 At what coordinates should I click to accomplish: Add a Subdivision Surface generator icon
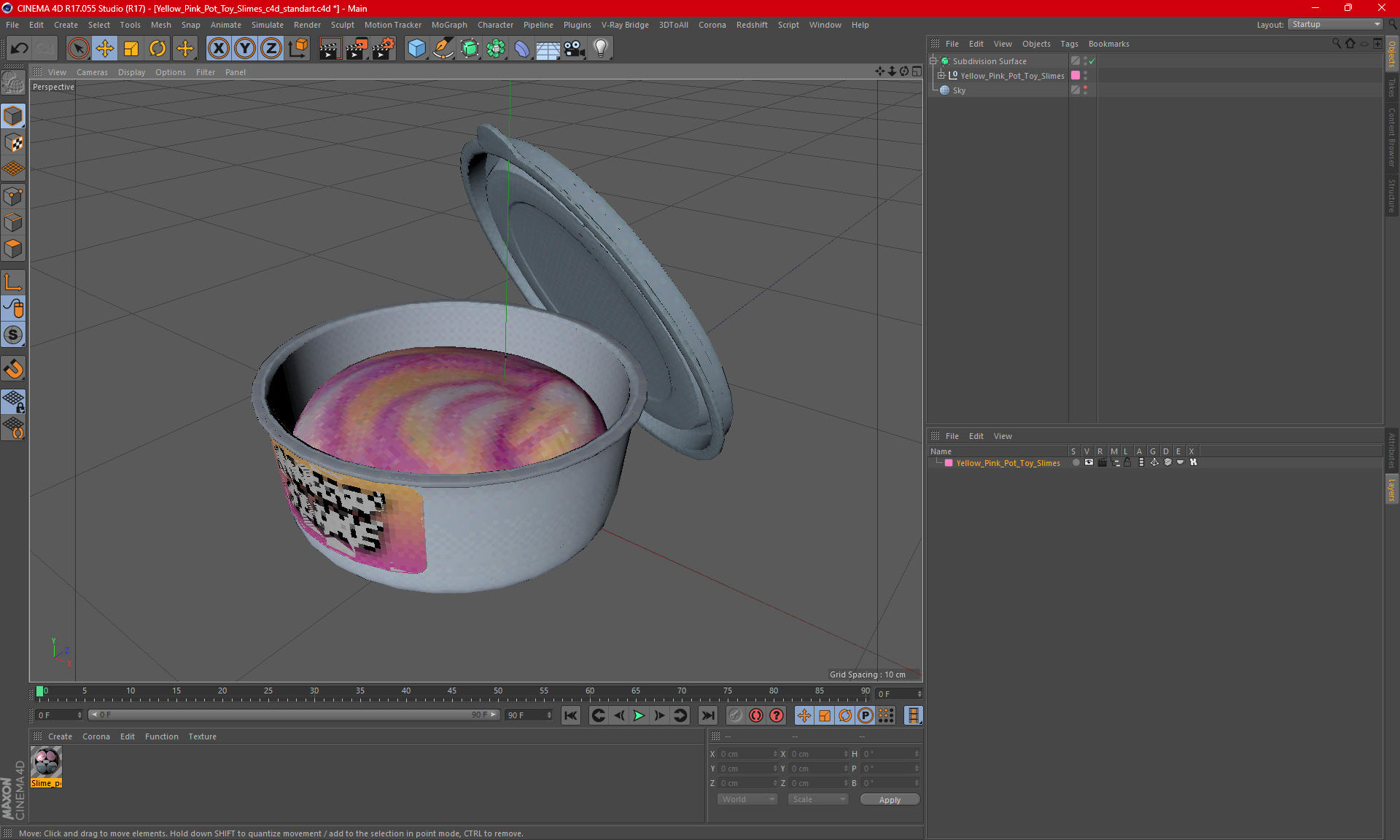tap(470, 49)
